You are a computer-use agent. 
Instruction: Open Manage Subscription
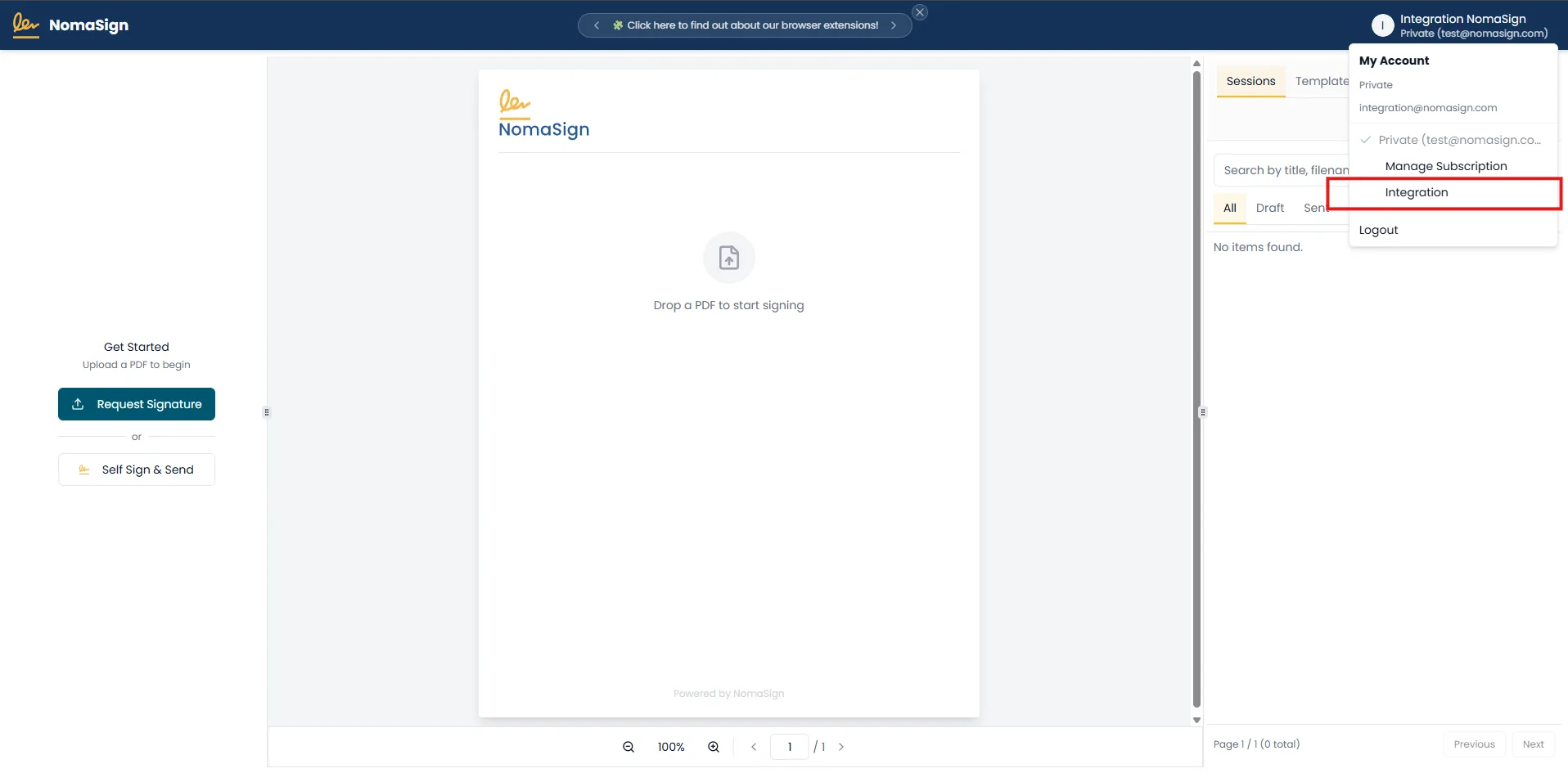(x=1446, y=166)
